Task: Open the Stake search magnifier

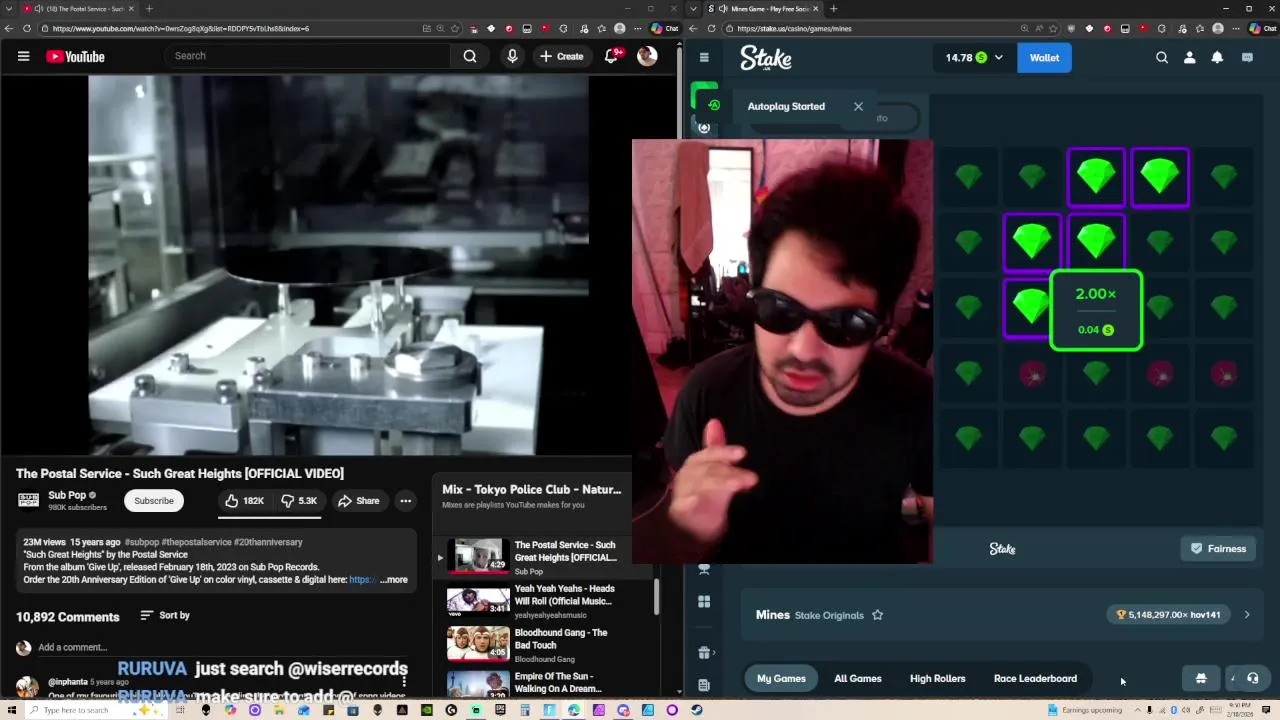Action: [x=1162, y=58]
